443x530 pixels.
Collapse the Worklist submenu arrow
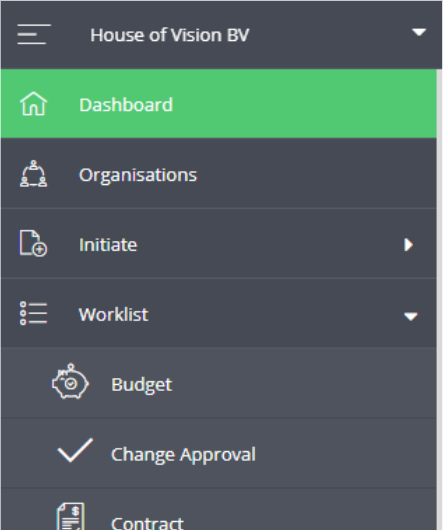coord(411,316)
